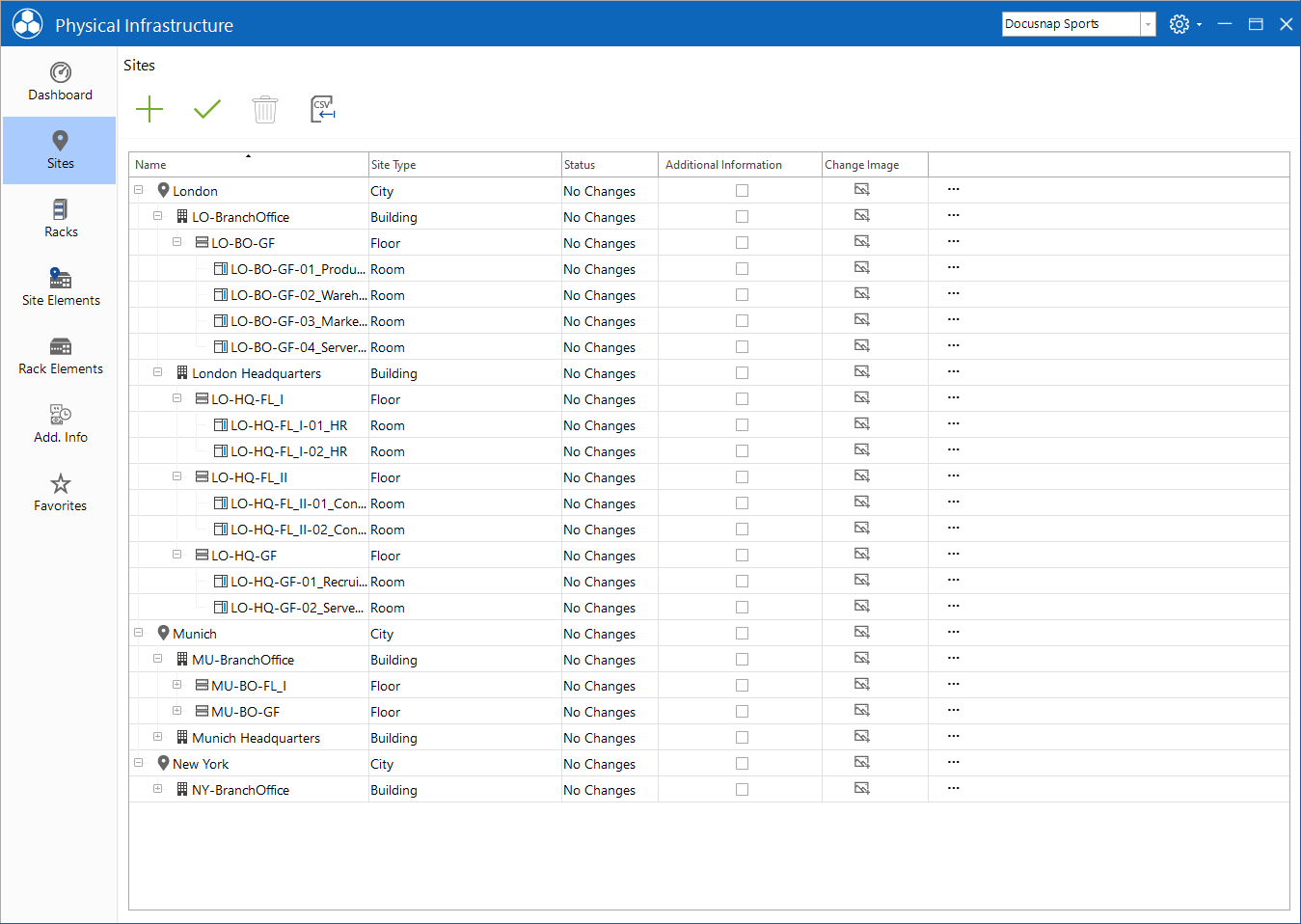
Task: Click the green plus Add site icon
Action: point(149,109)
